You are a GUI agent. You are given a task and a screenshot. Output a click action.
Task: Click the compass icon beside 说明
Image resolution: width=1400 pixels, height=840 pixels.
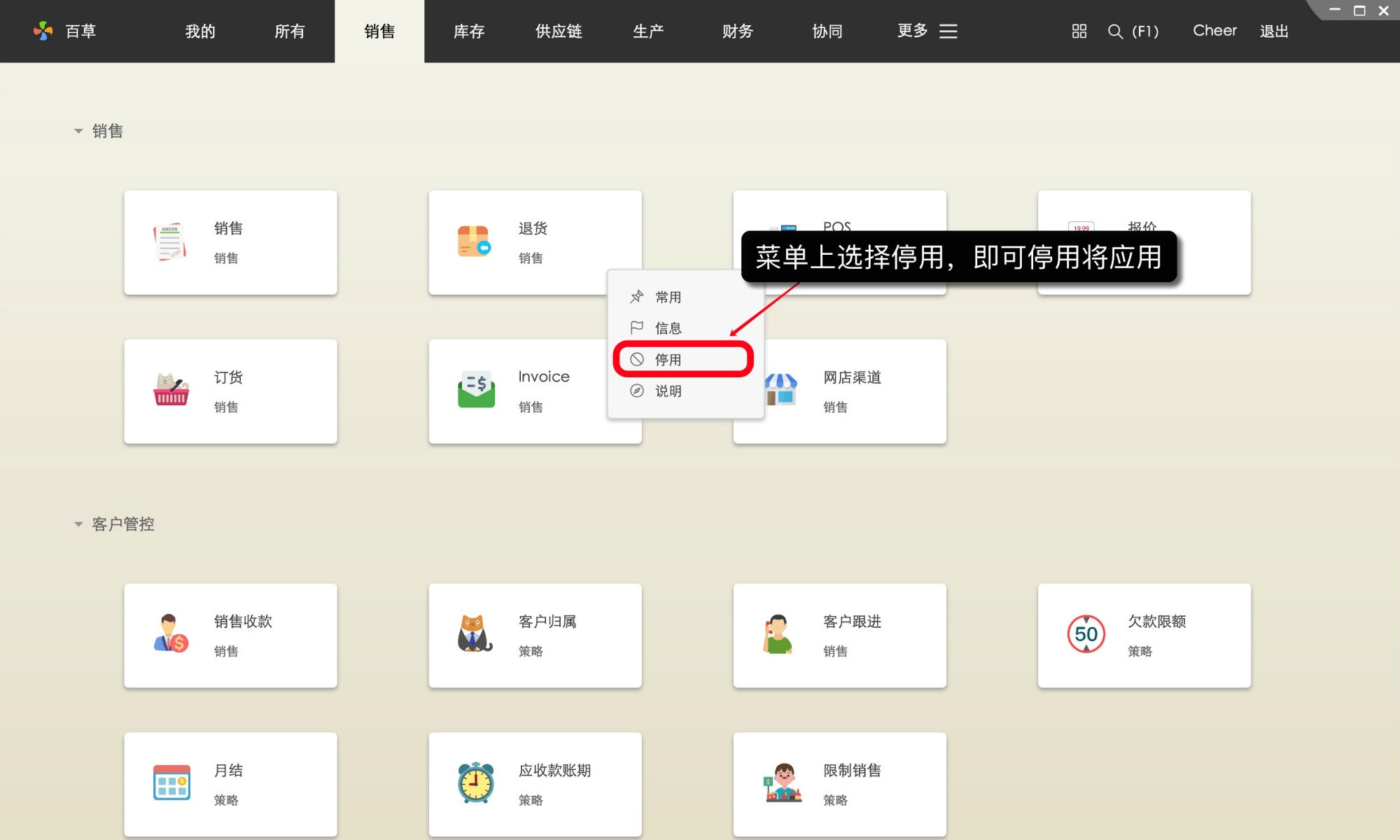(636, 391)
